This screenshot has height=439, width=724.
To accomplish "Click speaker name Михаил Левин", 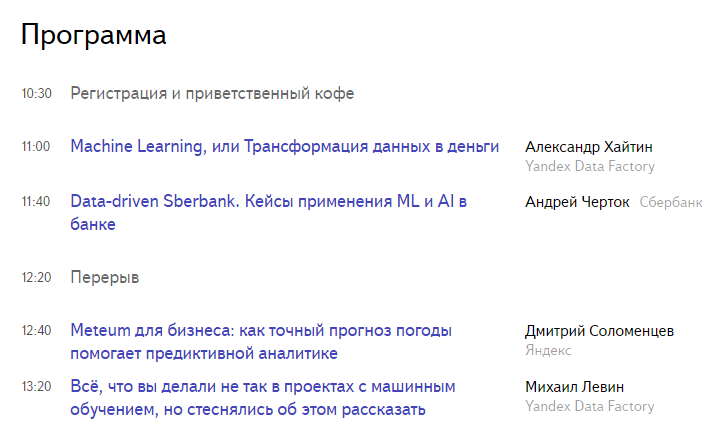I will (574, 386).
